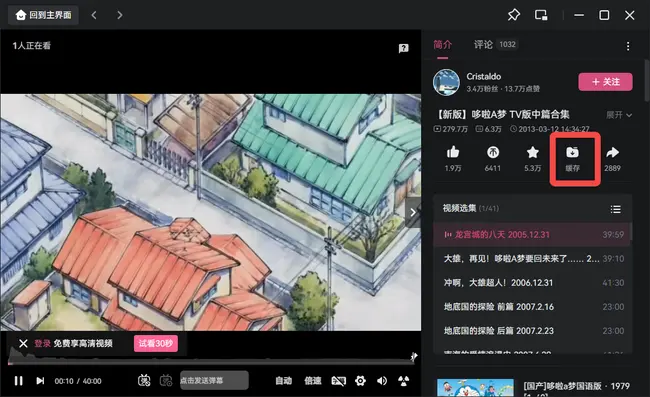Minimize the player window

click(579, 15)
